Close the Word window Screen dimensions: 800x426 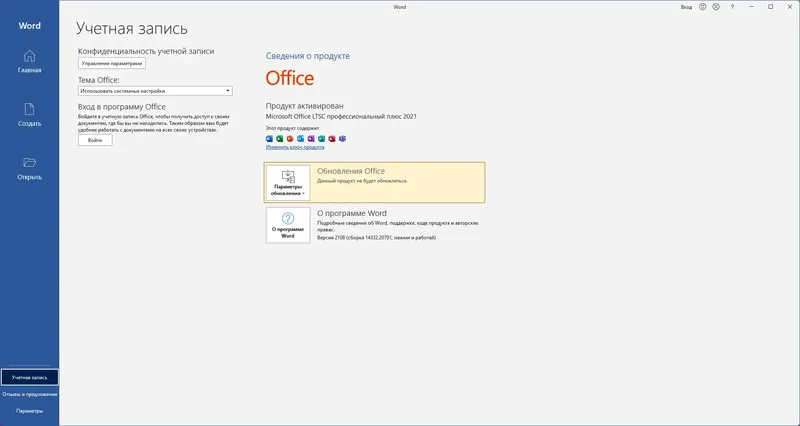pyautogui.click(x=790, y=7)
